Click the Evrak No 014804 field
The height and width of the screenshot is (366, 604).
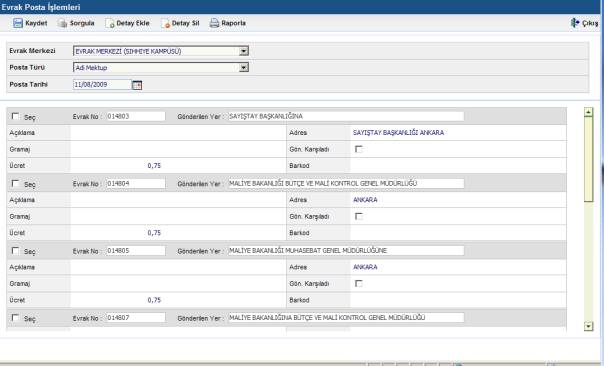coord(136,183)
